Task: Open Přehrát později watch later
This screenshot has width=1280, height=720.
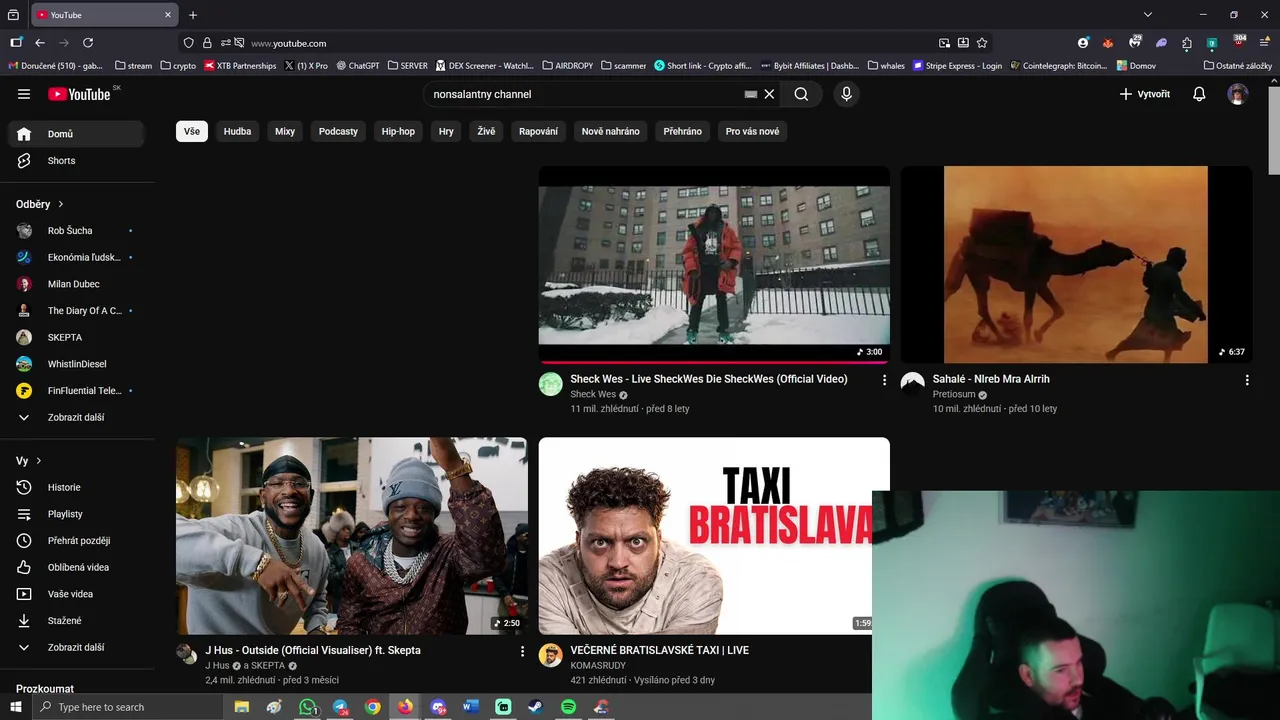Action: tap(77, 541)
